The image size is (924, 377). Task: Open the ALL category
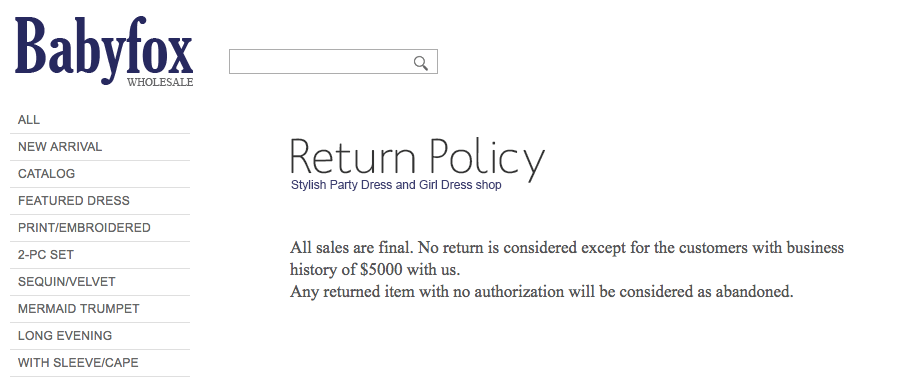pos(100,120)
